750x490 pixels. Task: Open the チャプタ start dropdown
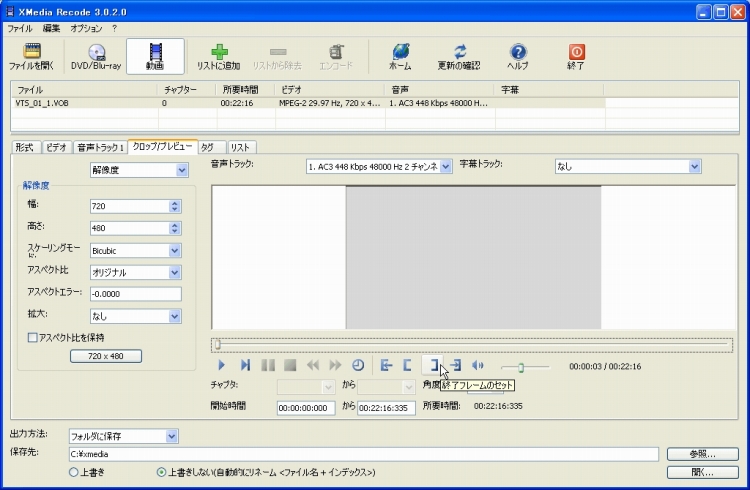point(306,386)
